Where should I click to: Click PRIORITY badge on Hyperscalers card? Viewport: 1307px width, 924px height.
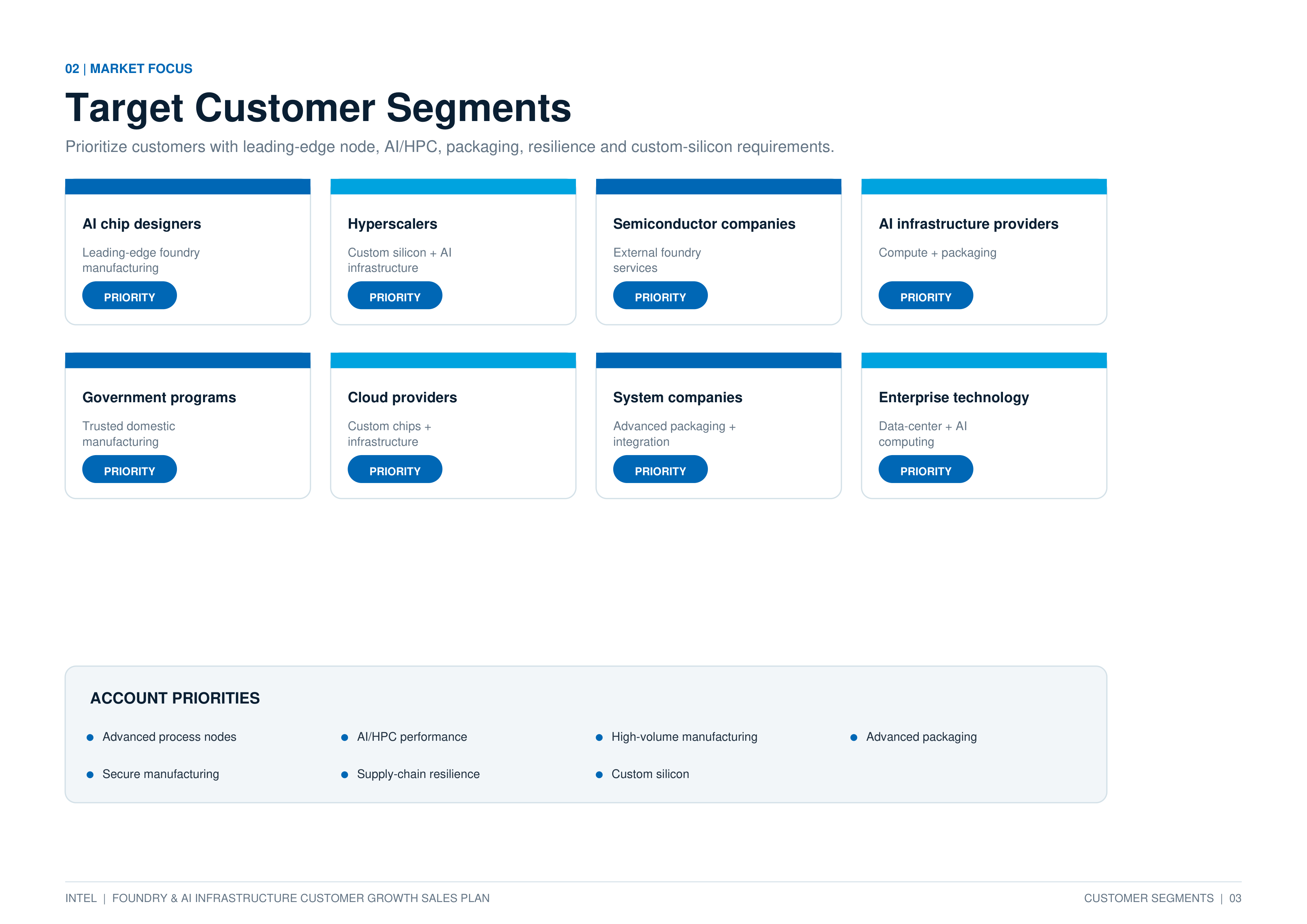(x=395, y=296)
